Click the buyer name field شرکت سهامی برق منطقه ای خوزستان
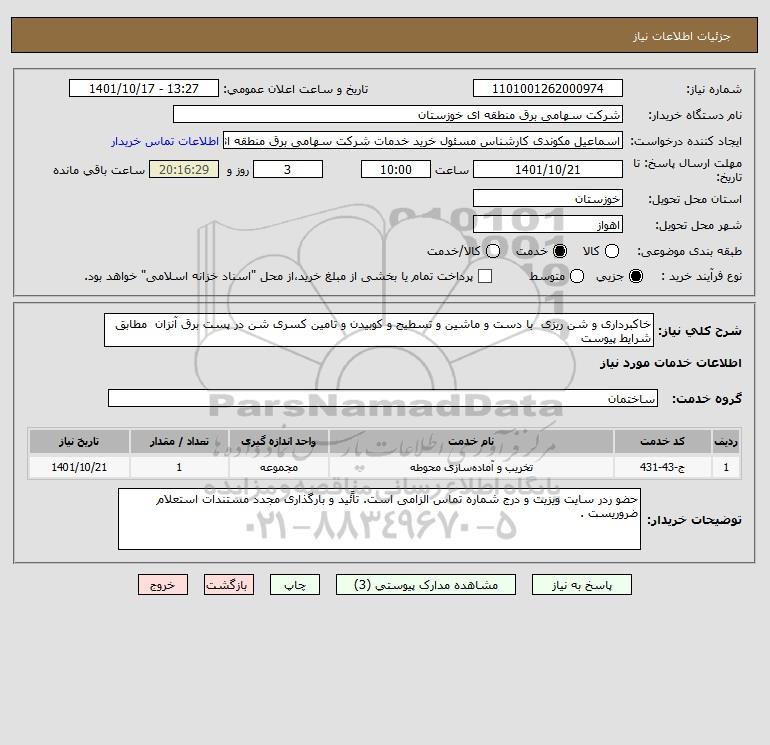This screenshot has width=770, height=745. (398, 115)
